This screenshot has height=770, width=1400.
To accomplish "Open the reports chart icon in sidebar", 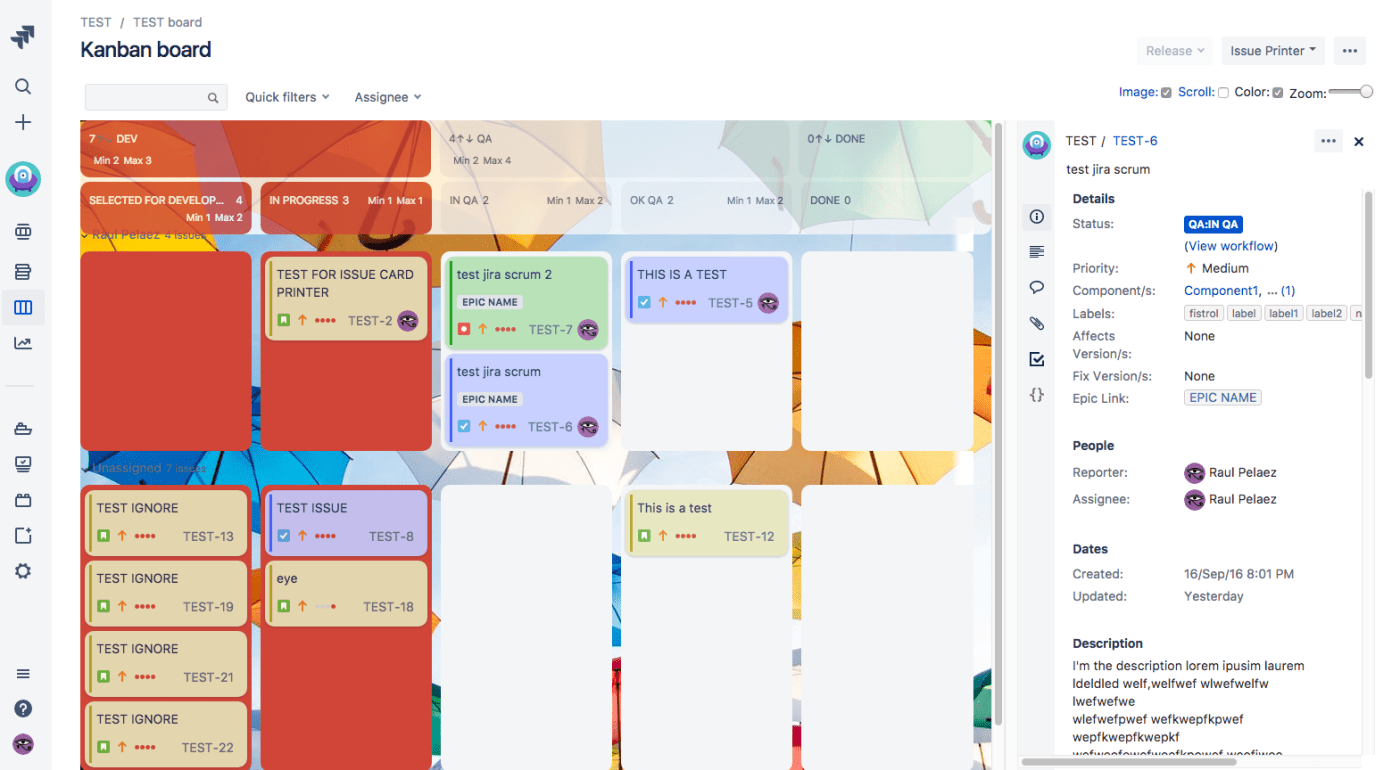I will [x=23, y=343].
